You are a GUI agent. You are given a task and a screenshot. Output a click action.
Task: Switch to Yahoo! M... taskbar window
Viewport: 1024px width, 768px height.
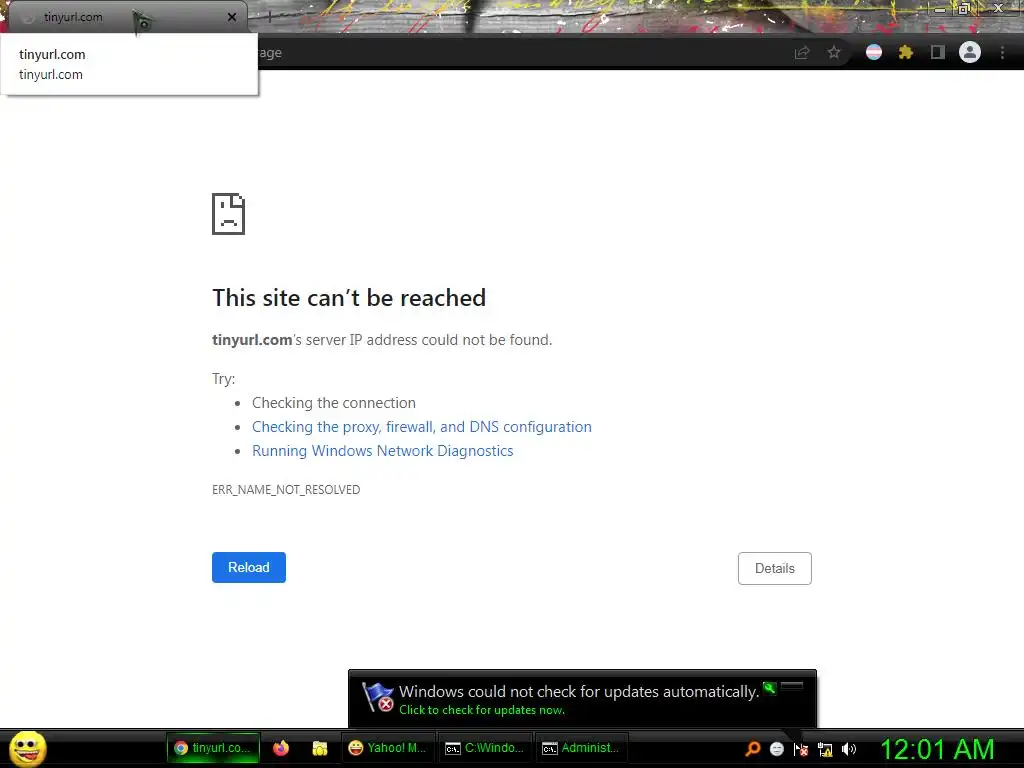pos(387,748)
